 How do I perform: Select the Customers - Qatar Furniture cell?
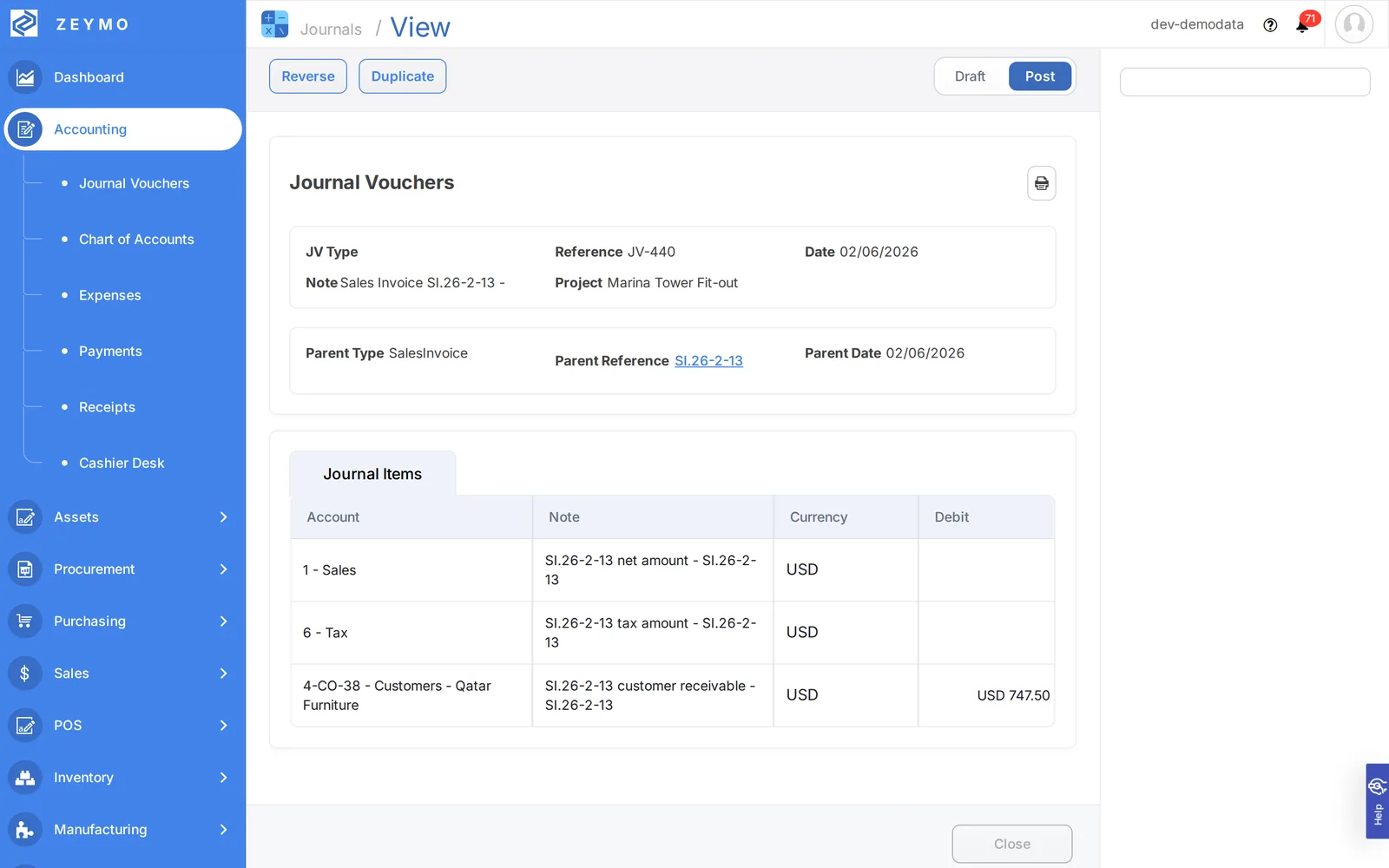(411, 695)
